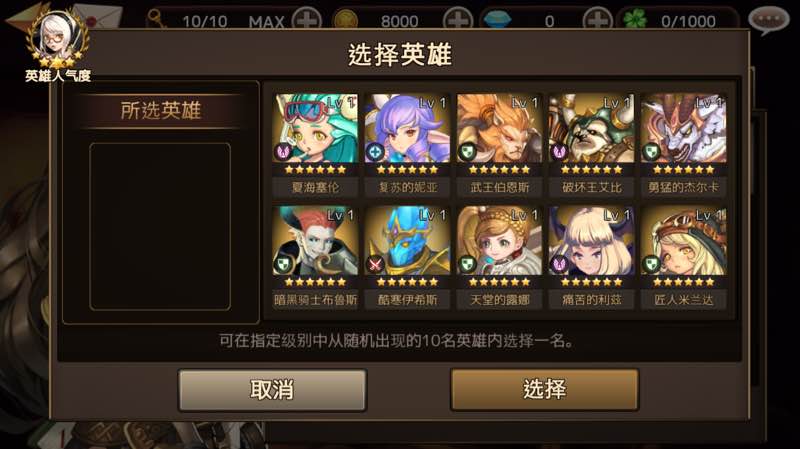
Task: Pick hero 破坏王艾比 portrait
Action: point(591,128)
